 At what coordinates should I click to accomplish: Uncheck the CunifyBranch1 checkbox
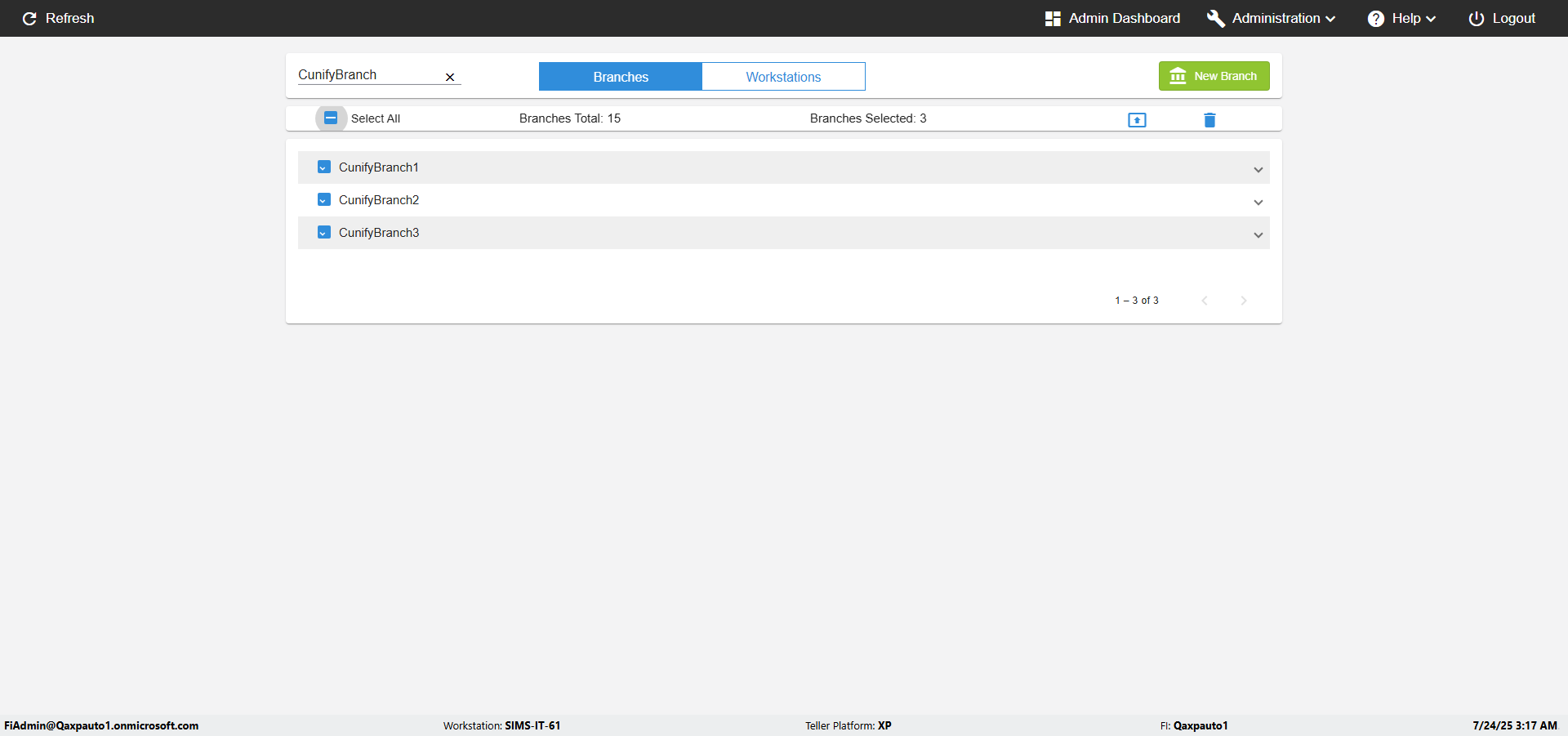[x=323, y=167]
